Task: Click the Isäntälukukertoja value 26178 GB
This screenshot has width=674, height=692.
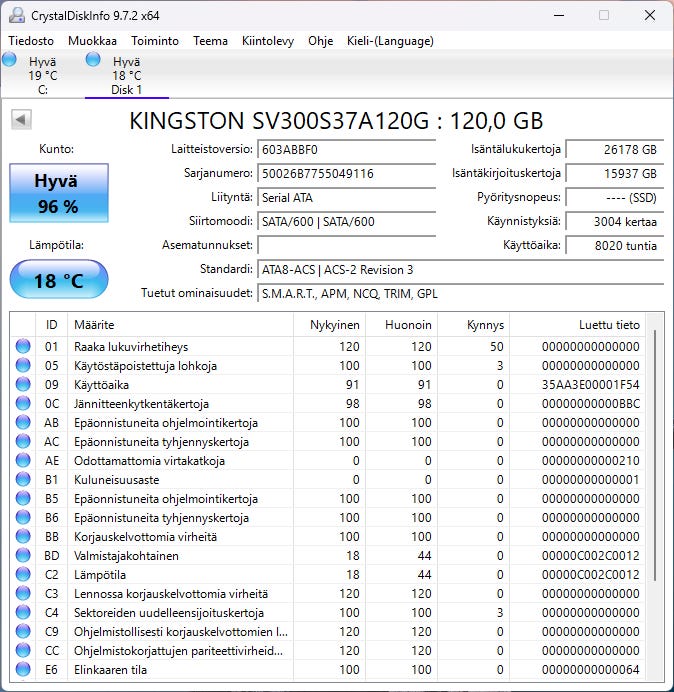Action: [614, 150]
